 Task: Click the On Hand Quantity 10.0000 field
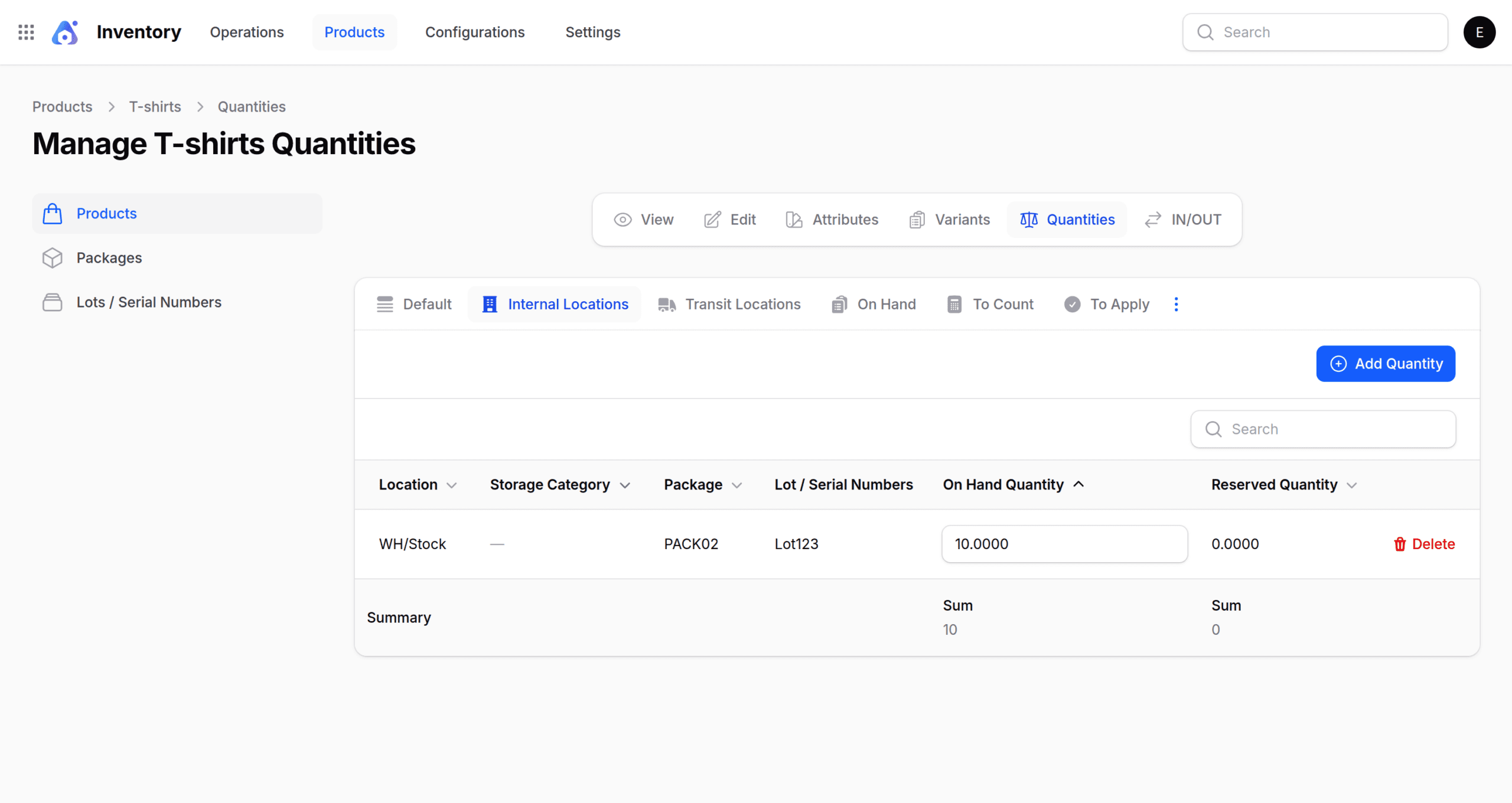pyautogui.click(x=1064, y=544)
